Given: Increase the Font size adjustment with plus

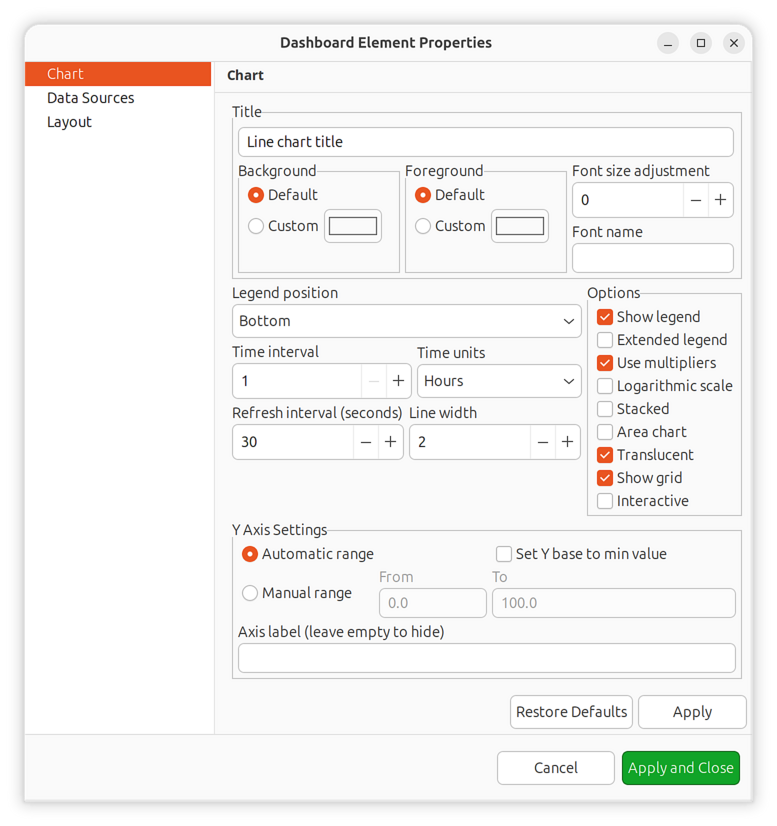Looking at the screenshot, I should pos(720,200).
